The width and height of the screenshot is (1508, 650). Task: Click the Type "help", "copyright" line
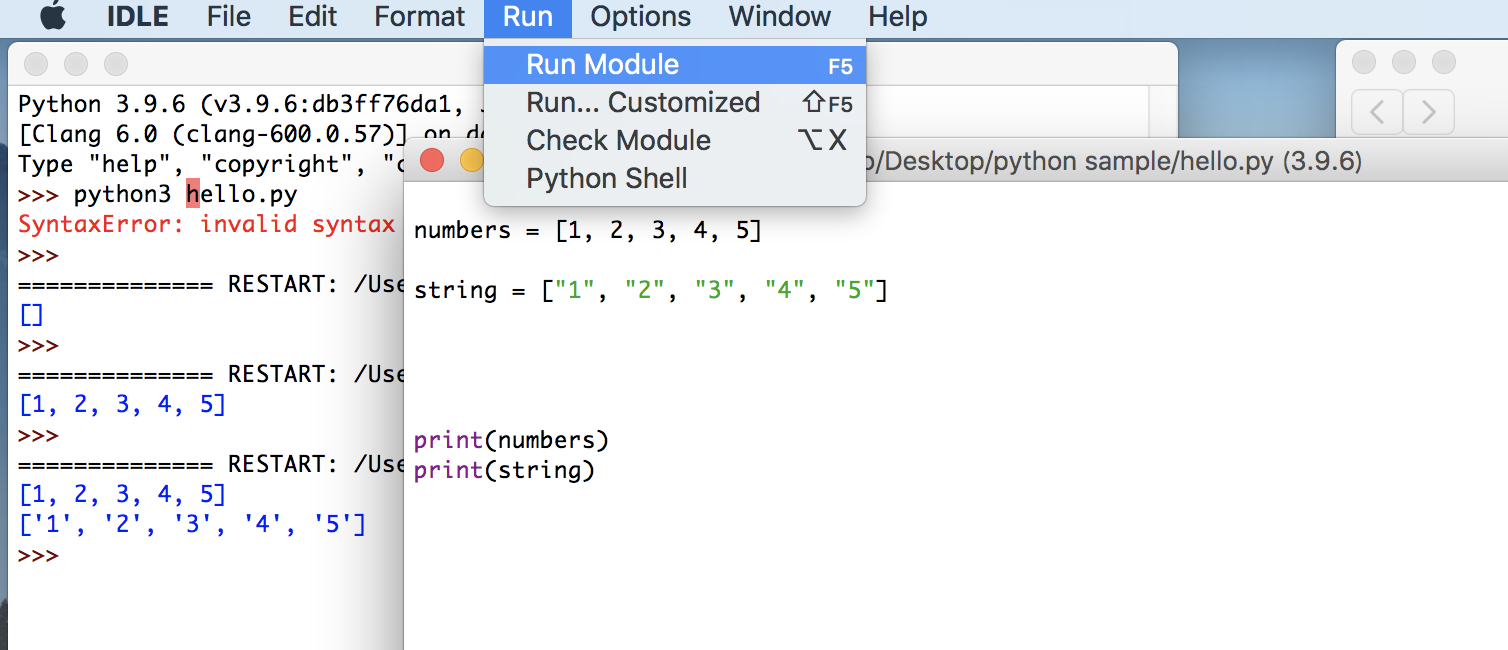[211, 164]
